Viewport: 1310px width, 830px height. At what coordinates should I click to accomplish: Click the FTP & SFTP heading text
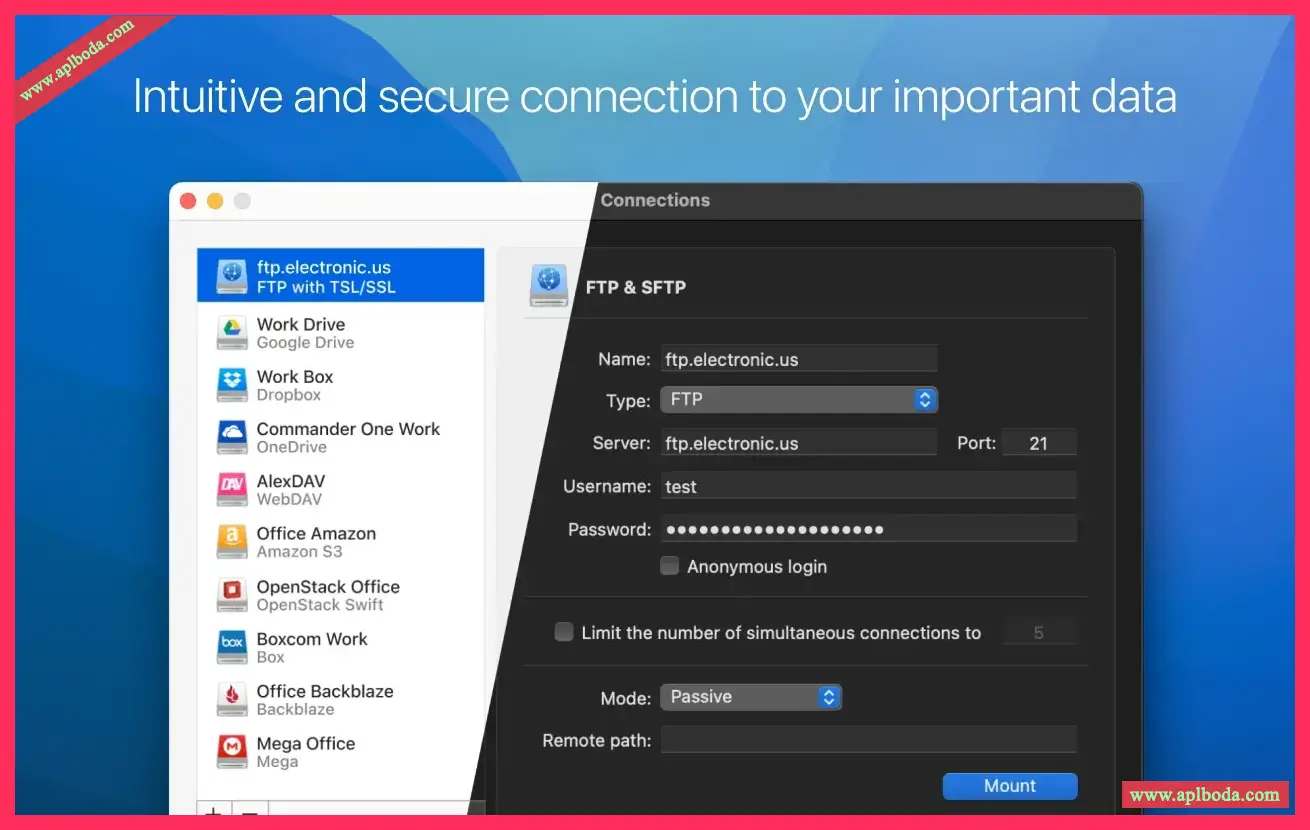tap(636, 287)
